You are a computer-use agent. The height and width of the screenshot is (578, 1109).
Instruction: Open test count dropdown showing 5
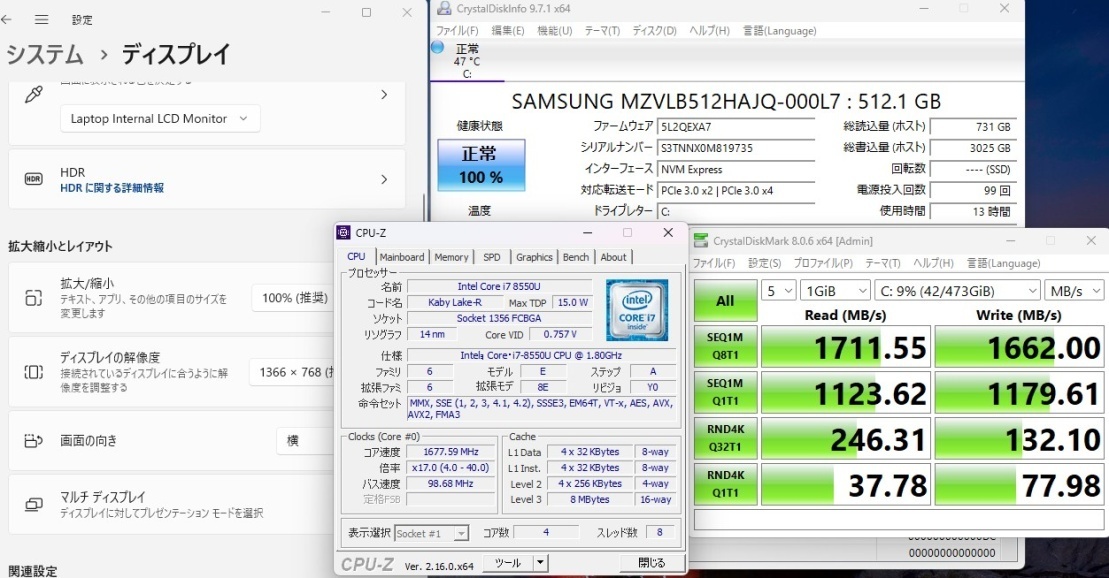[779, 291]
